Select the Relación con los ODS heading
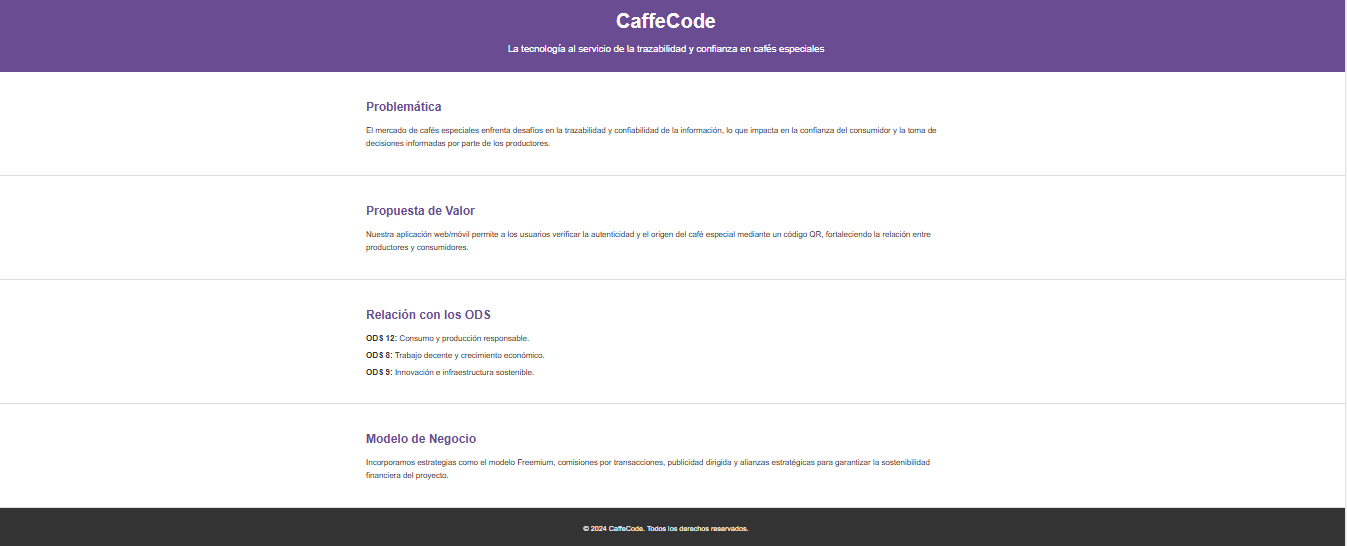 coord(428,315)
